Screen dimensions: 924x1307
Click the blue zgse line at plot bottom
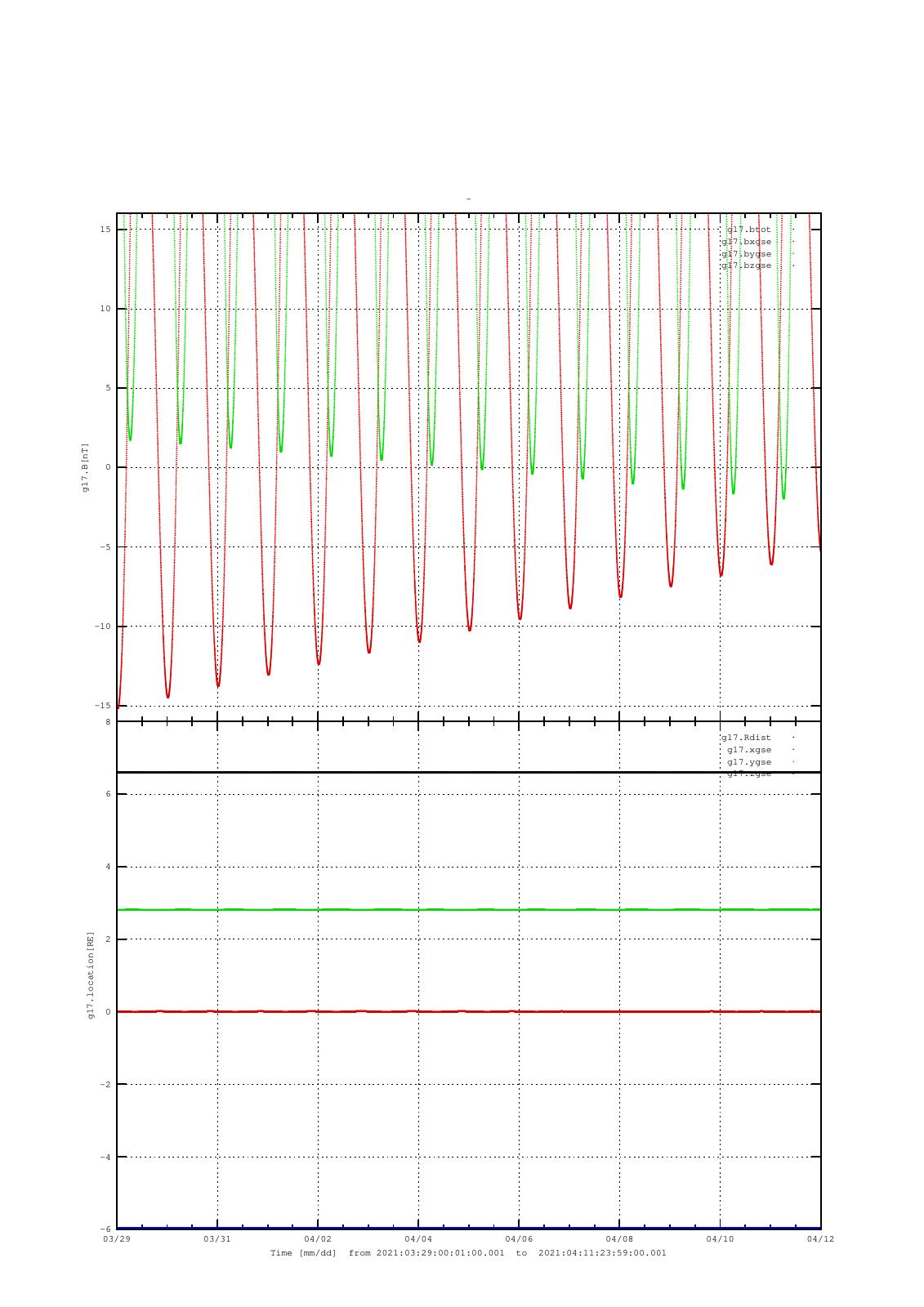click(468, 1228)
